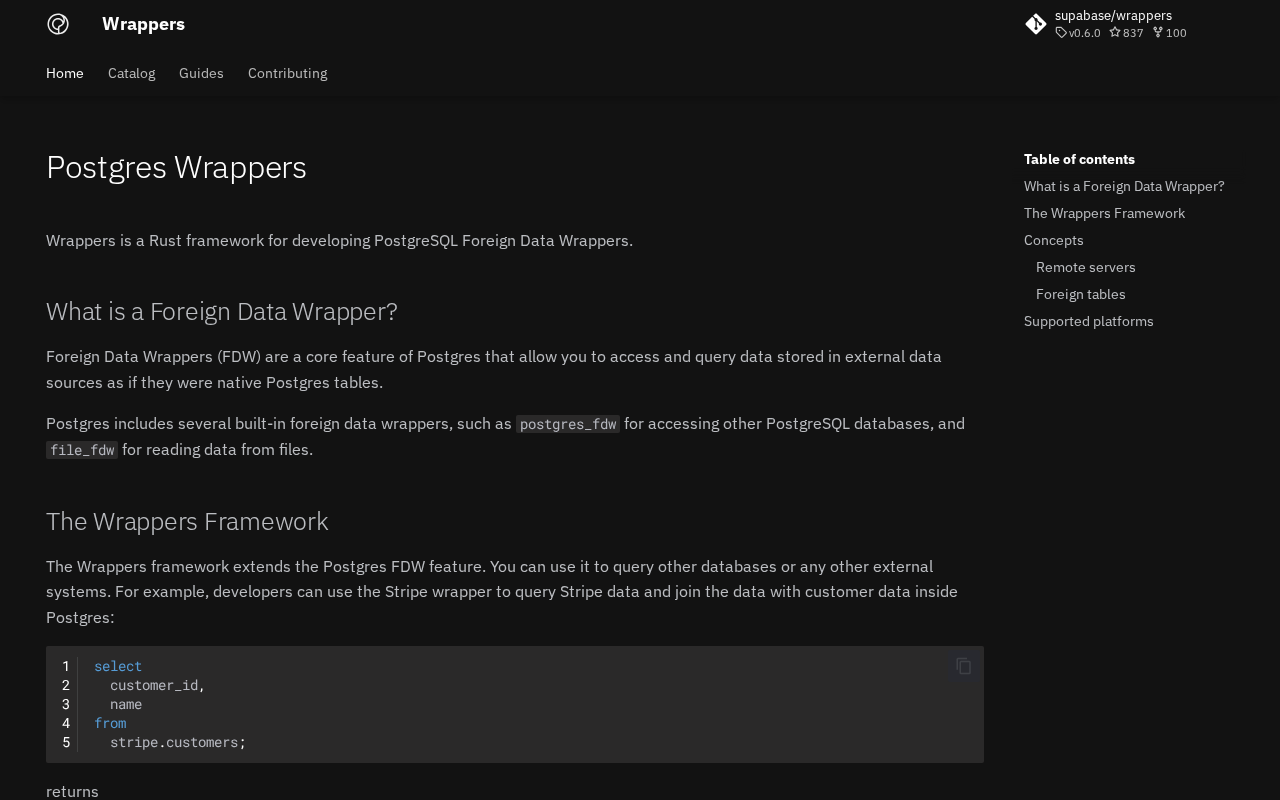1280x800 pixels.
Task: Open the Guides tab
Action: [201, 73]
